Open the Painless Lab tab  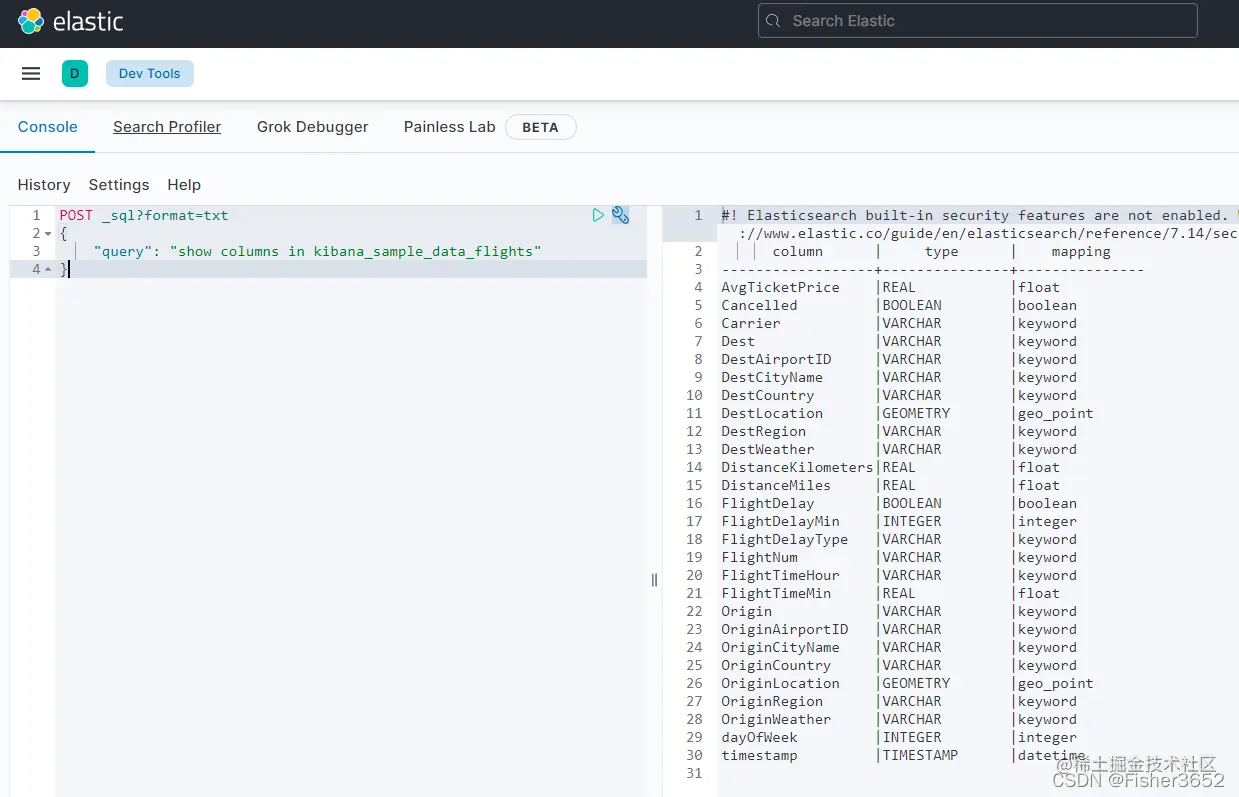pos(449,127)
